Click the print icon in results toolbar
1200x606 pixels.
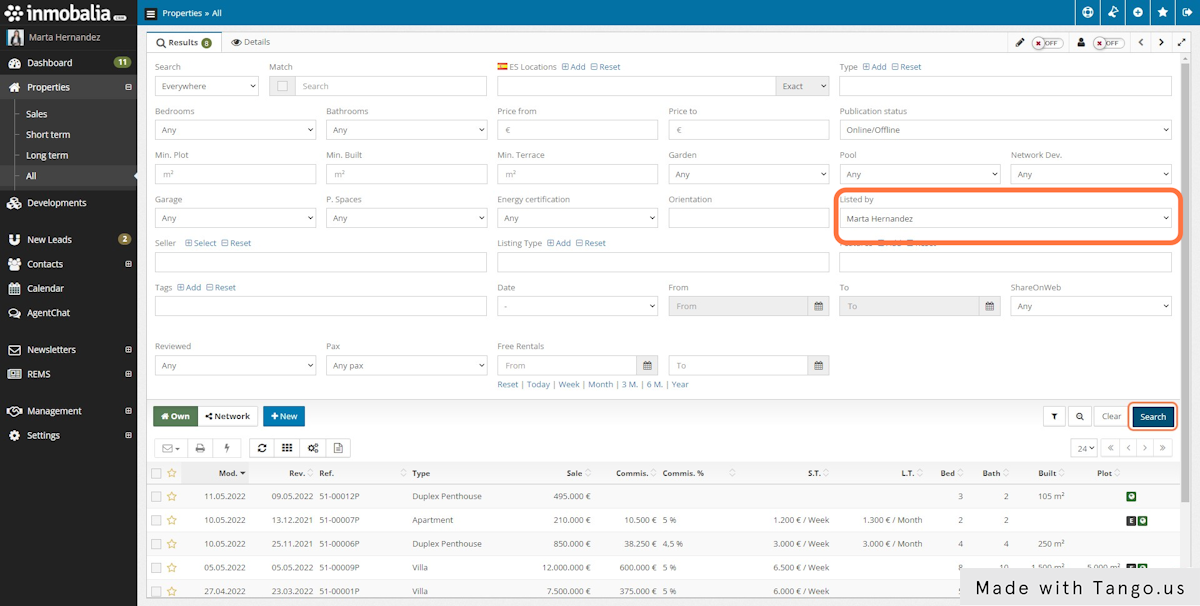pyautogui.click(x=200, y=448)
